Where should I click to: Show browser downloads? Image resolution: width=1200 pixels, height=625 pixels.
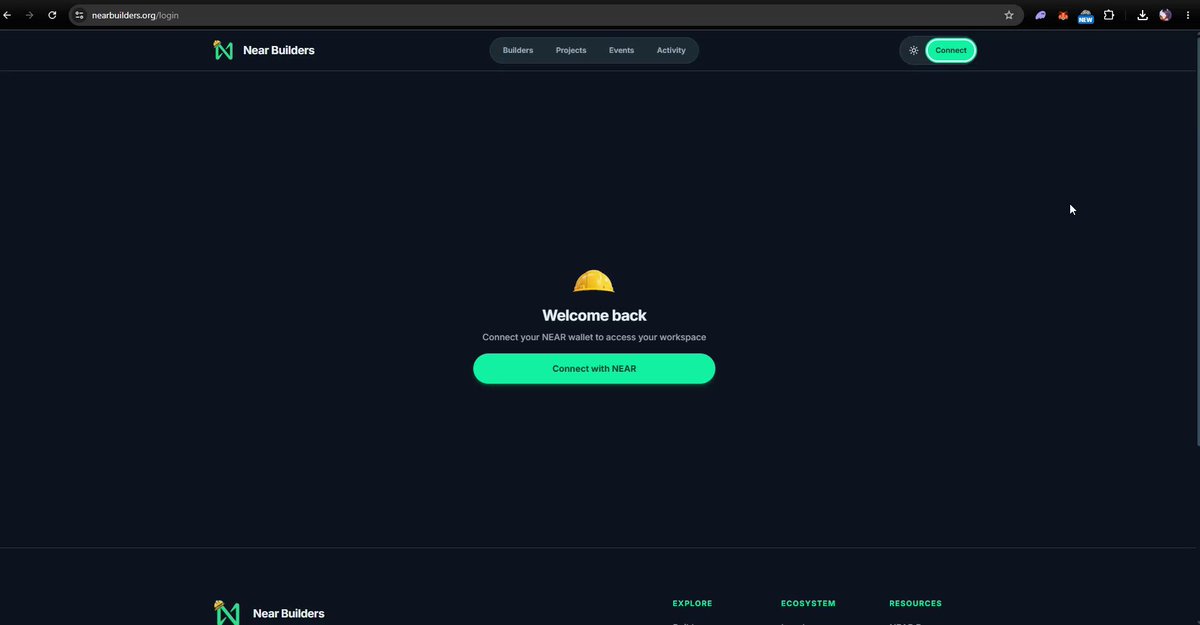tap(1143, 15)
